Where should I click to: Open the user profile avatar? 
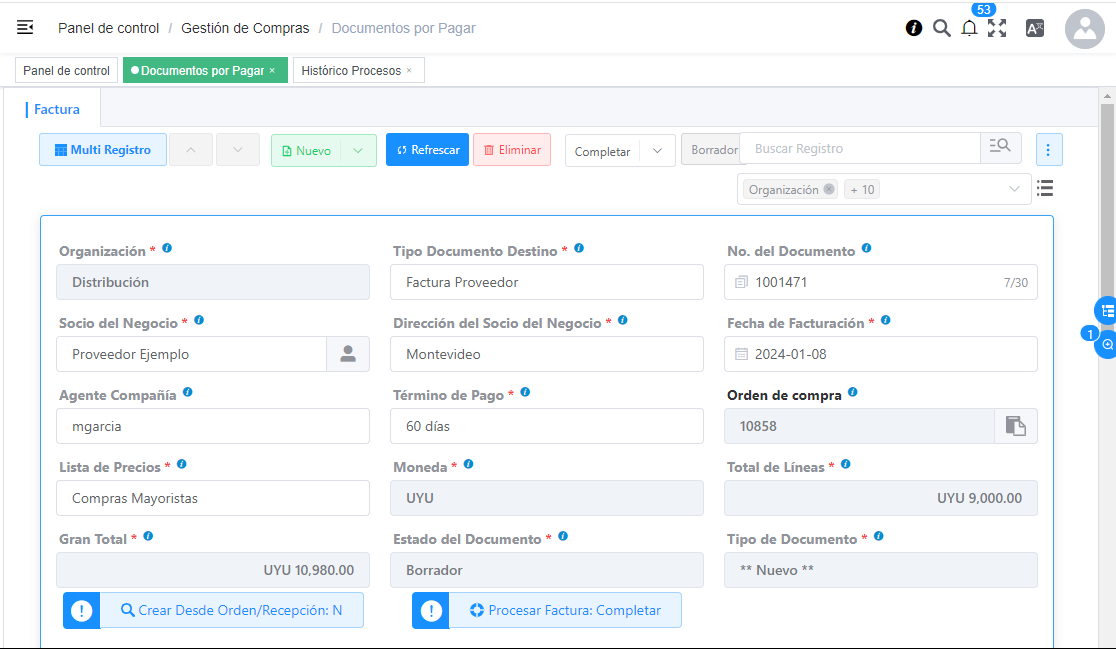coord(1084,29)
